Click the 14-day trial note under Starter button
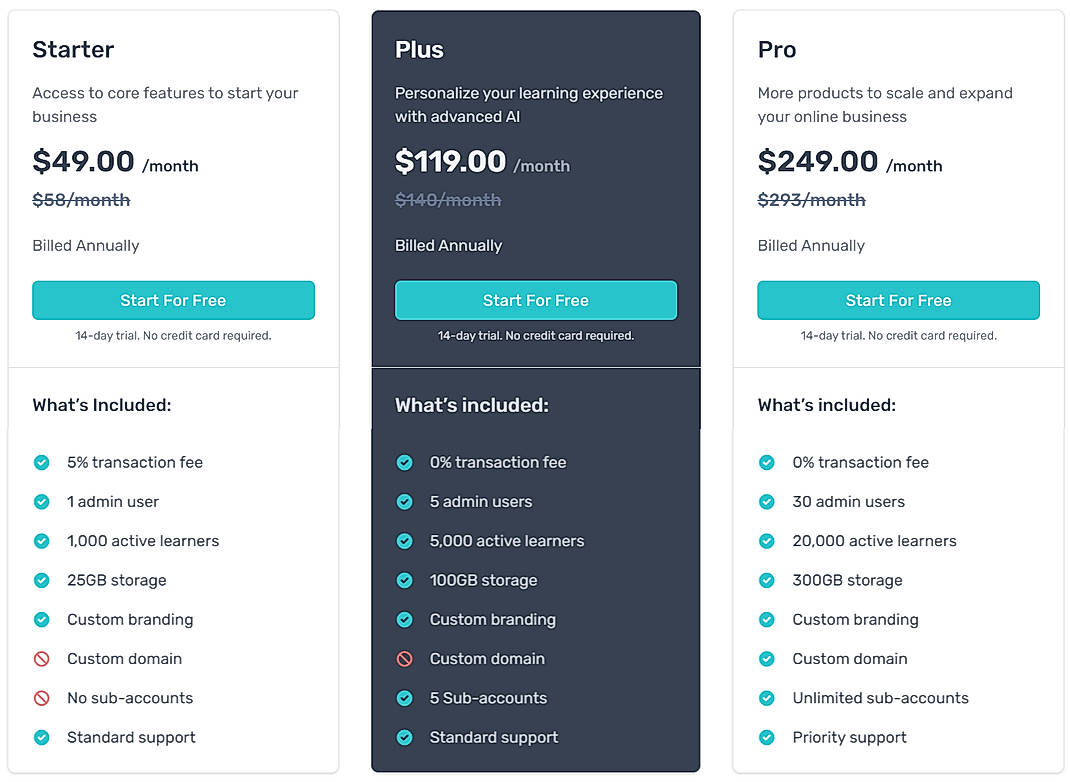Screen dimensions: 1070x782 [173, 336]
